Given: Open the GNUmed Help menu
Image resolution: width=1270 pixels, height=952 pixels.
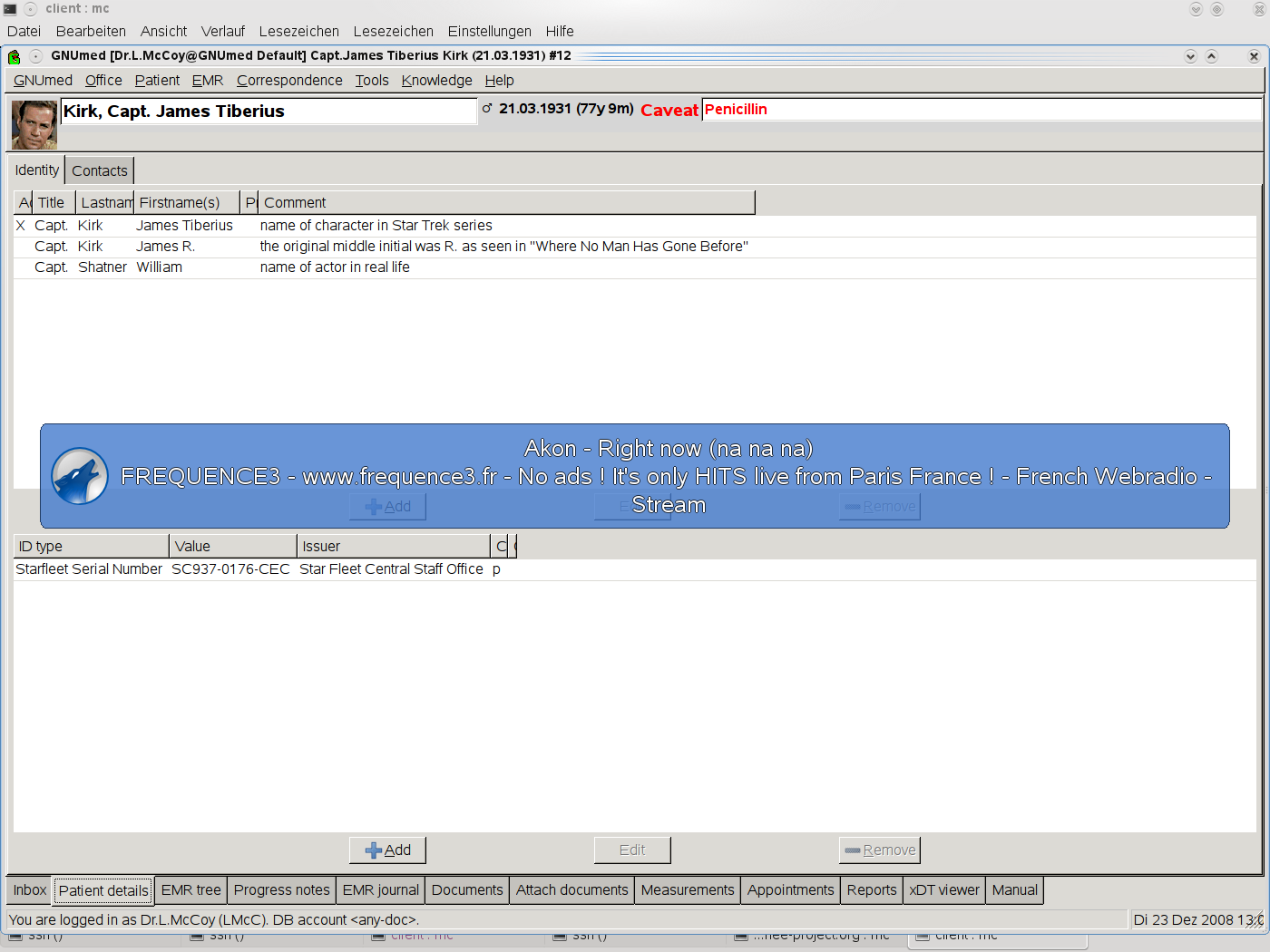Looking at the screenshot, I should [499, 80].
